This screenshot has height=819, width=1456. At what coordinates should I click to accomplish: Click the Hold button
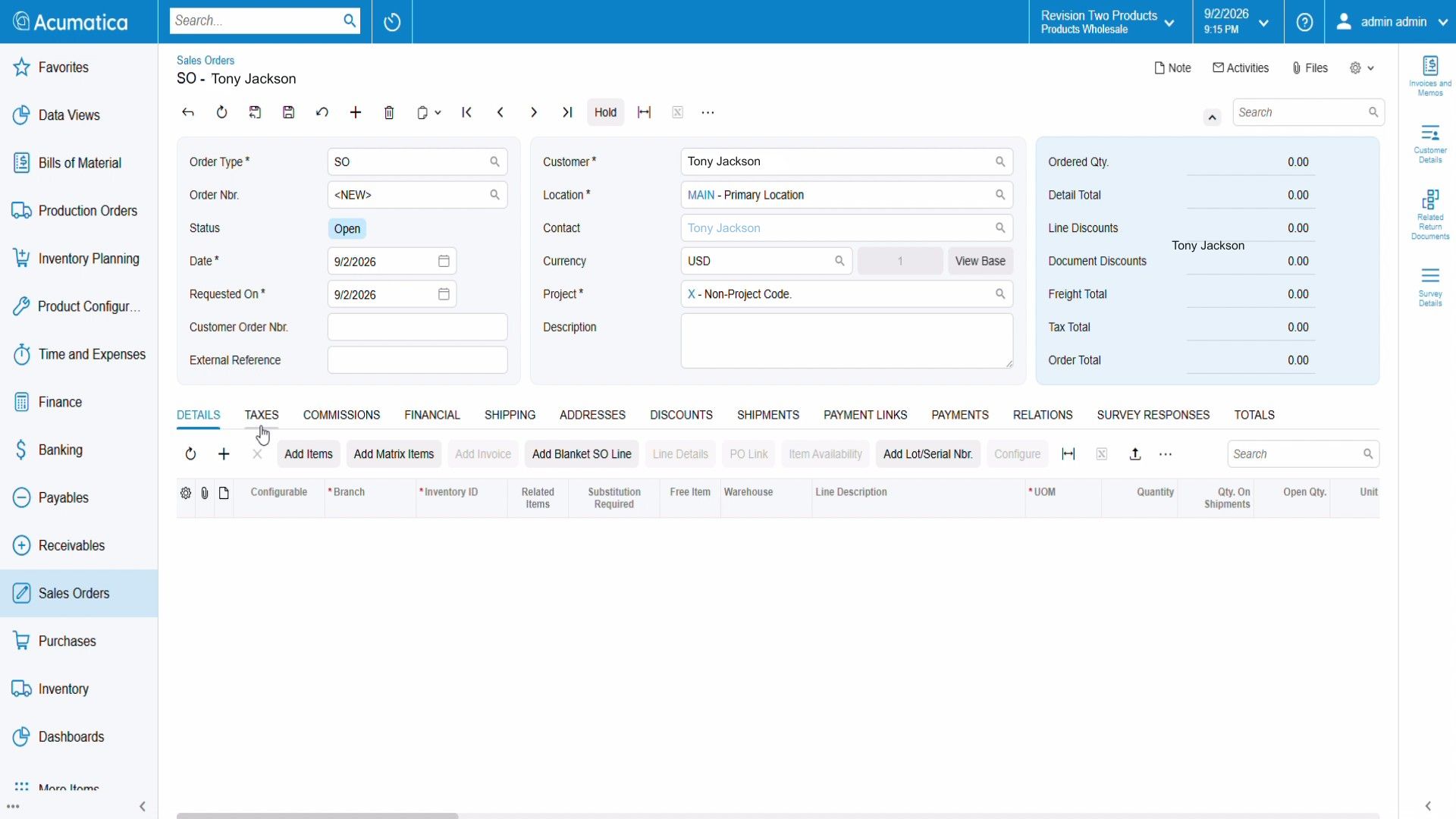[x=605, y=112]
